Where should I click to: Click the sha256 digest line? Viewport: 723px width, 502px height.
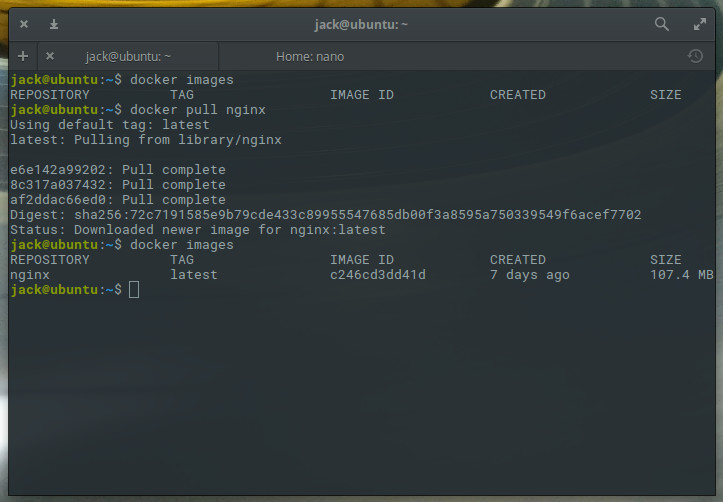point(325,215)
